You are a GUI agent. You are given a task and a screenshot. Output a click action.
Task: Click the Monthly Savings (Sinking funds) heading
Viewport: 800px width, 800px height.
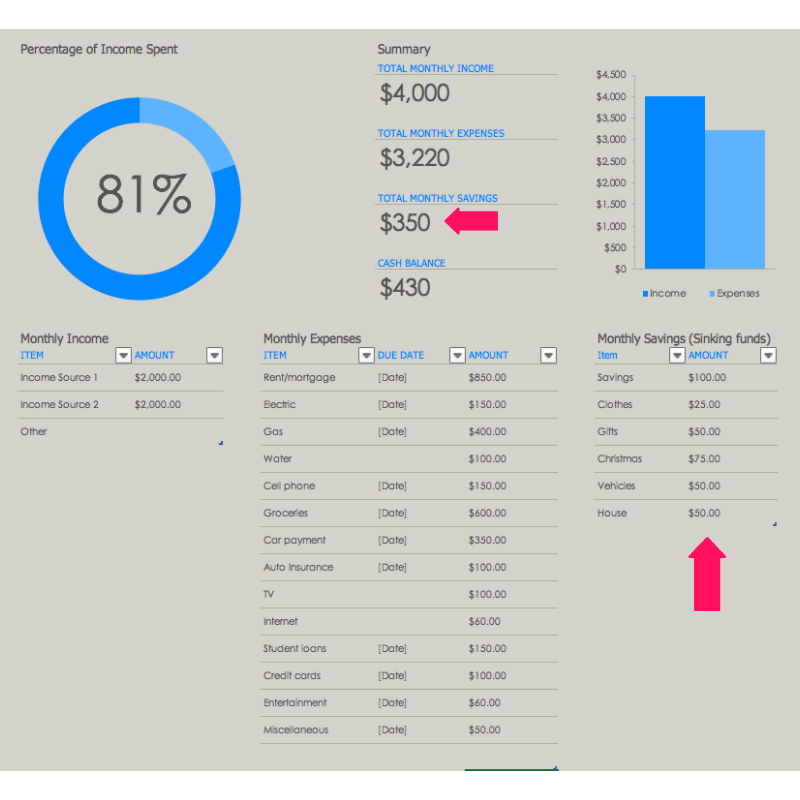(684, 339)
